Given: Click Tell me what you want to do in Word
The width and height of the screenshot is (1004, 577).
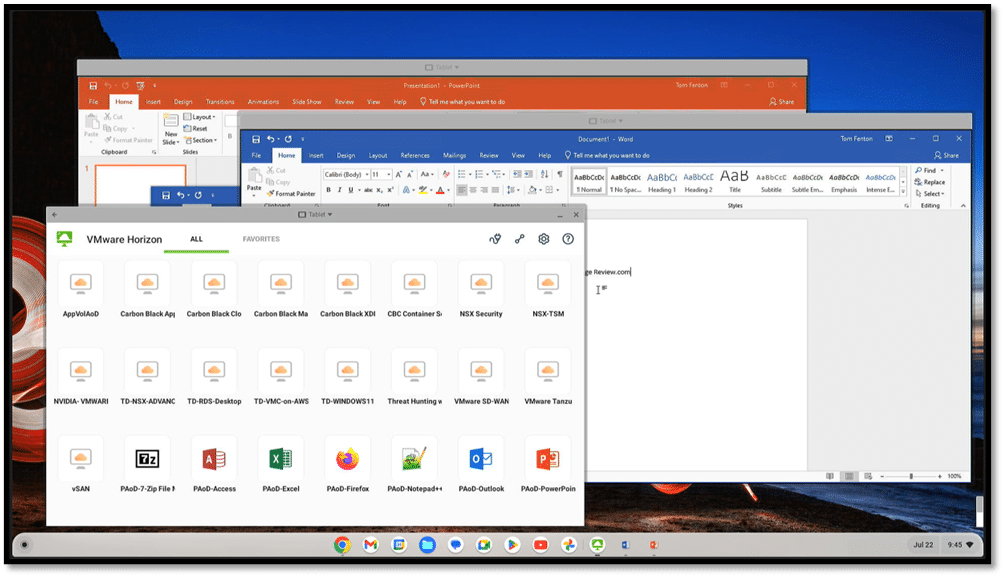Looking at the screenshot, I should point(607,156).
